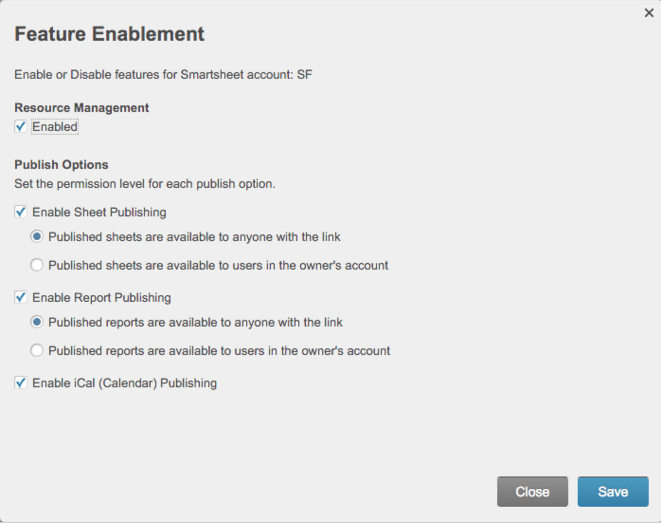Disable the iCal (Calendar) Publishing checkbox
The height and width of the screenshot is (523, 661).
click(x=21, y=383)
